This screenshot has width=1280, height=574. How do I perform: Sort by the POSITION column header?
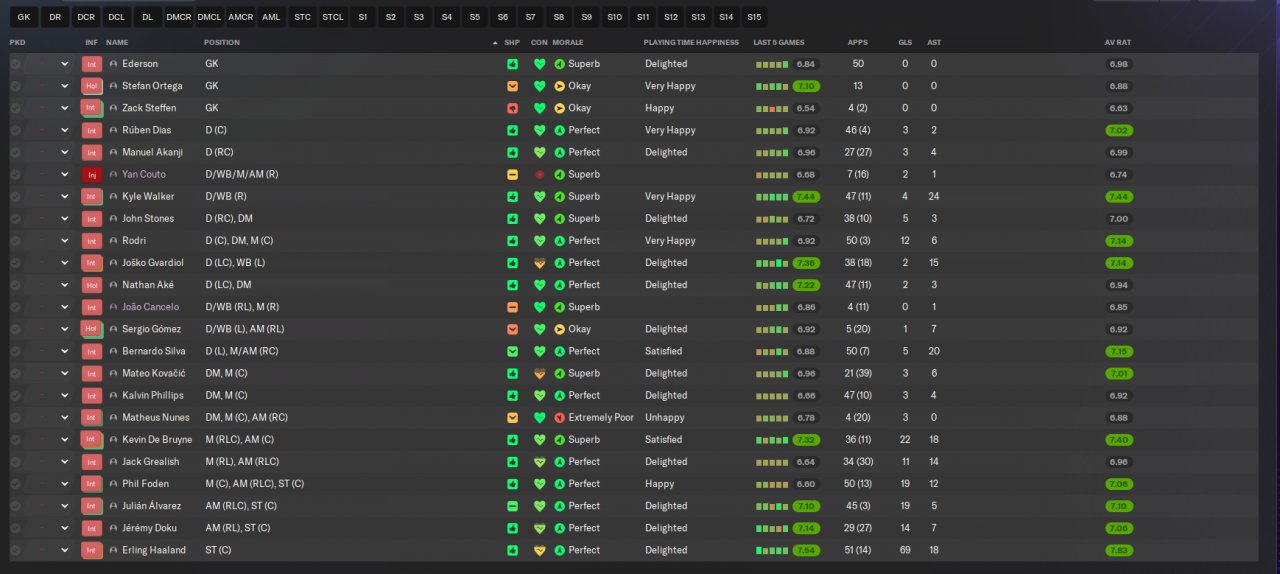(222, 42)
